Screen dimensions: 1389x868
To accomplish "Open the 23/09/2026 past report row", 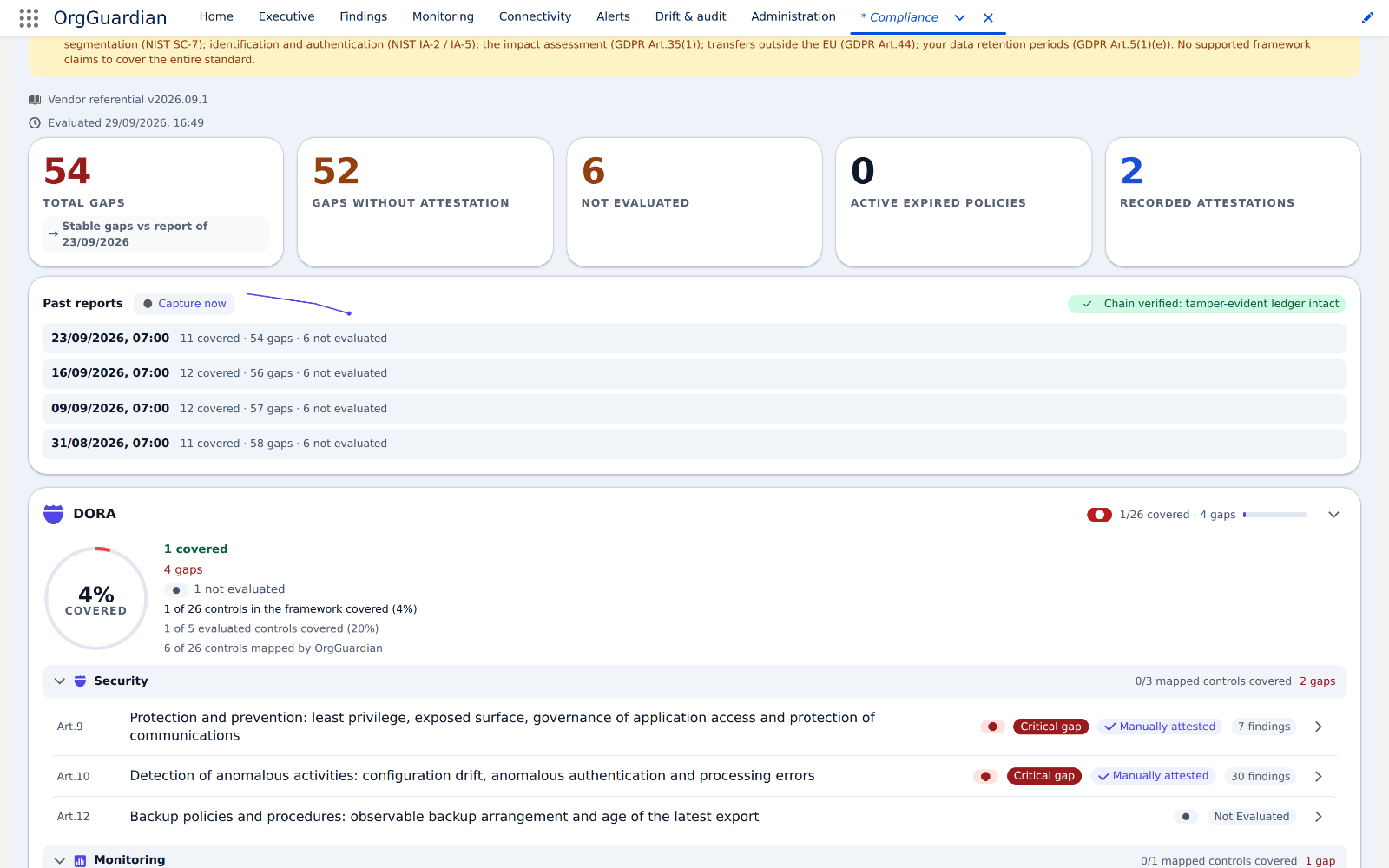I will [694, 339].
